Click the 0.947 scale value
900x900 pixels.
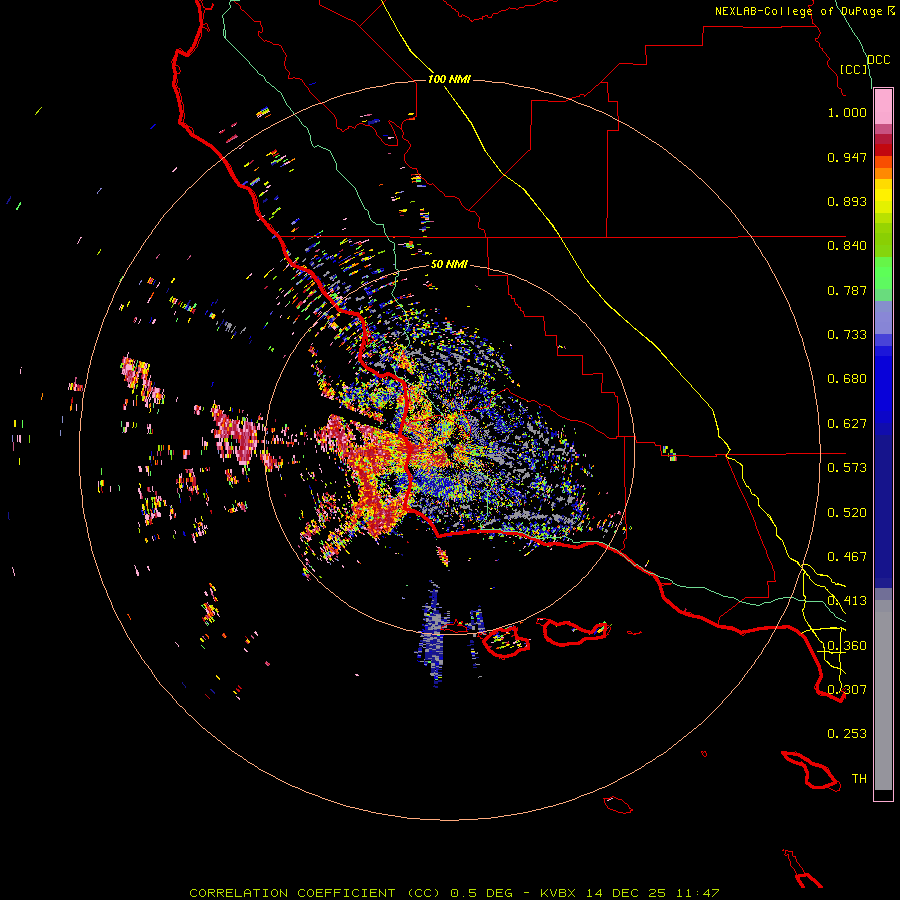(x=847, y=157)
